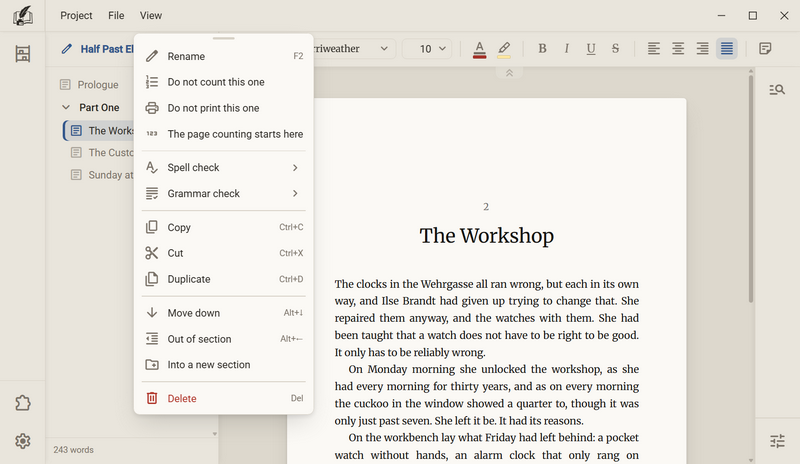Click The Workshop chapter heading on the page
Viewport: 800px width, 464px height.
tap(486, 236)
